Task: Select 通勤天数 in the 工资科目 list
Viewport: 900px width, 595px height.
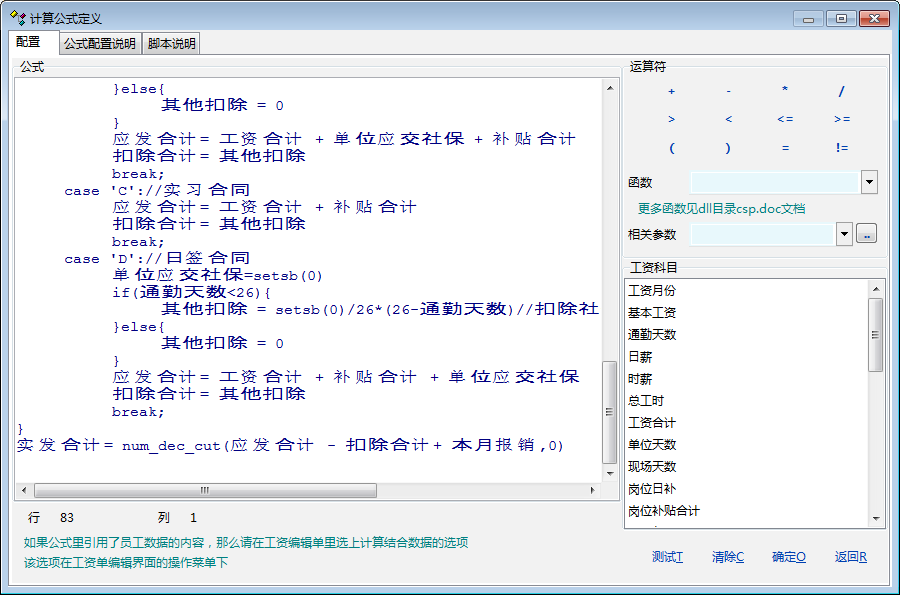Action: 652,334
